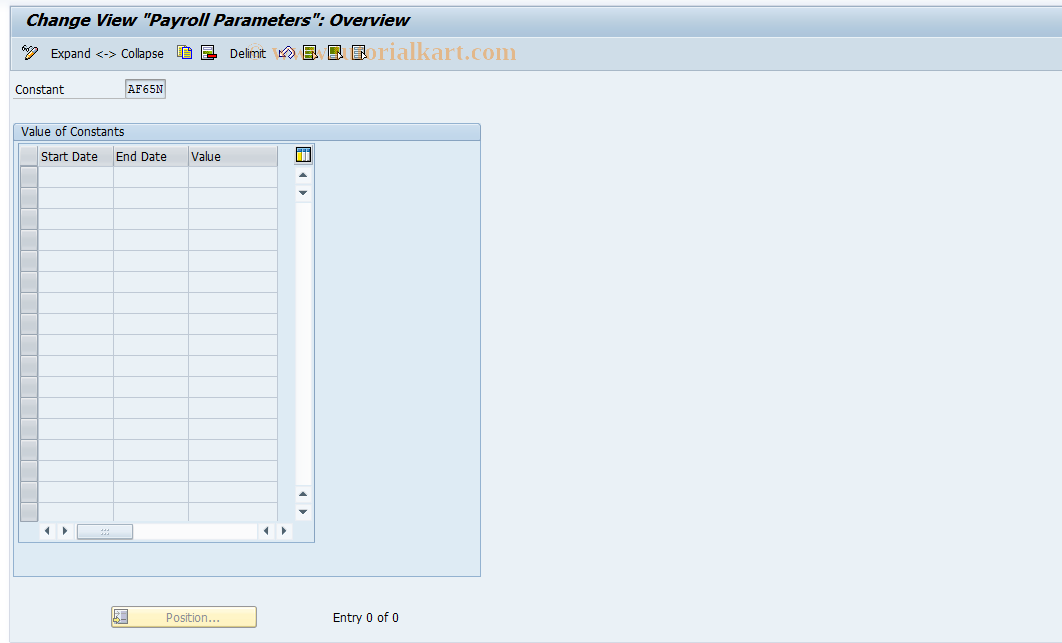
Task: Click the far-right horizontal scroll right arrow
Action: (284, 531)
